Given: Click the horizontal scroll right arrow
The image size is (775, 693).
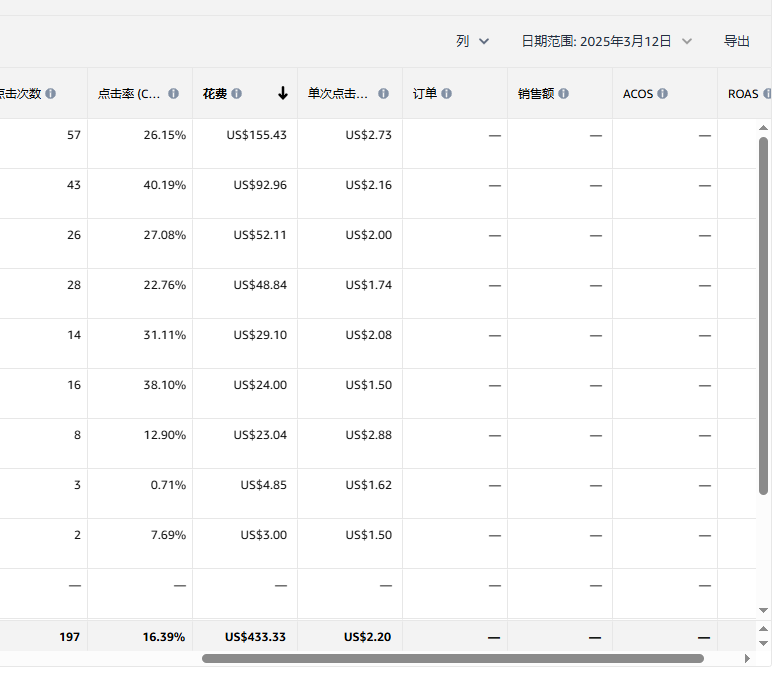Looking at the screenshot, I should [747, 658].
